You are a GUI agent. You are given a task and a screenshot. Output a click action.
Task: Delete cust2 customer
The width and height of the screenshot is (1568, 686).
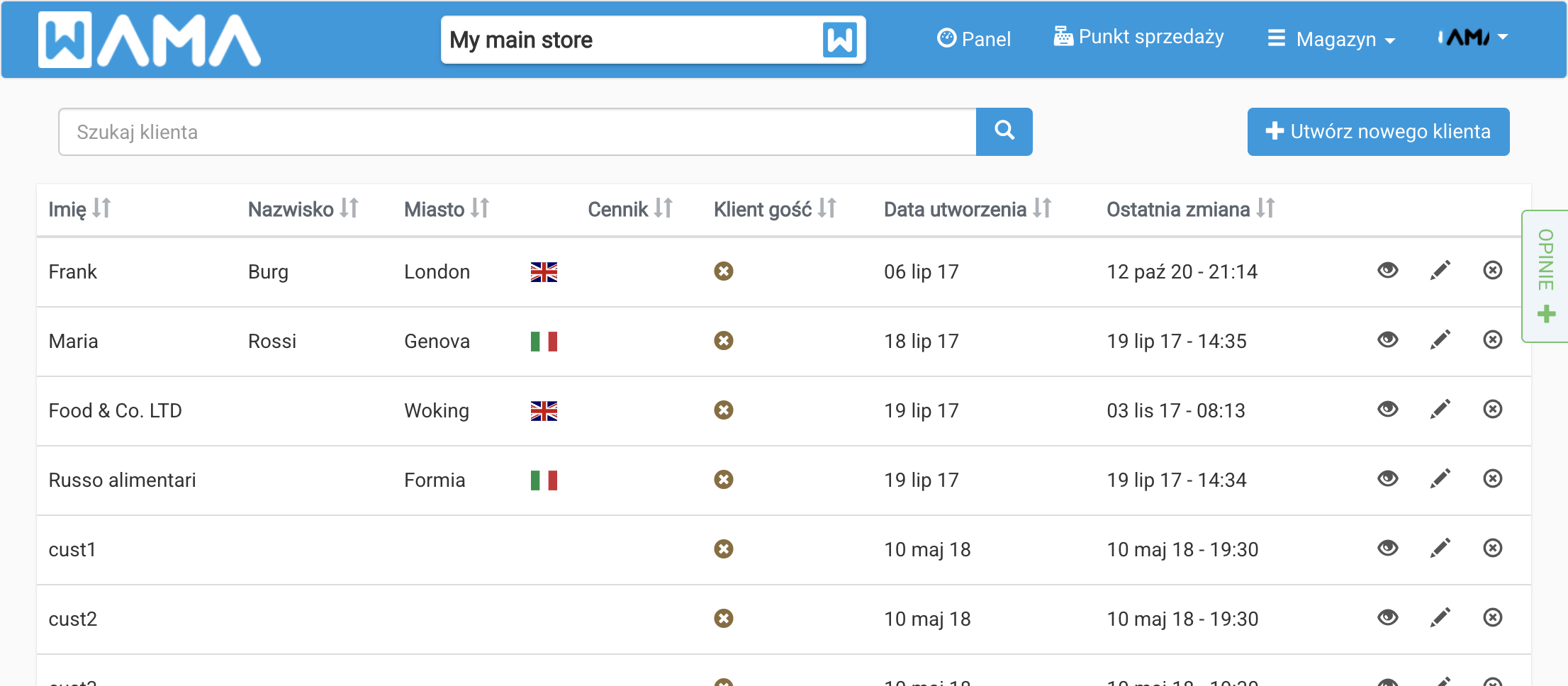coord(1493,617)
